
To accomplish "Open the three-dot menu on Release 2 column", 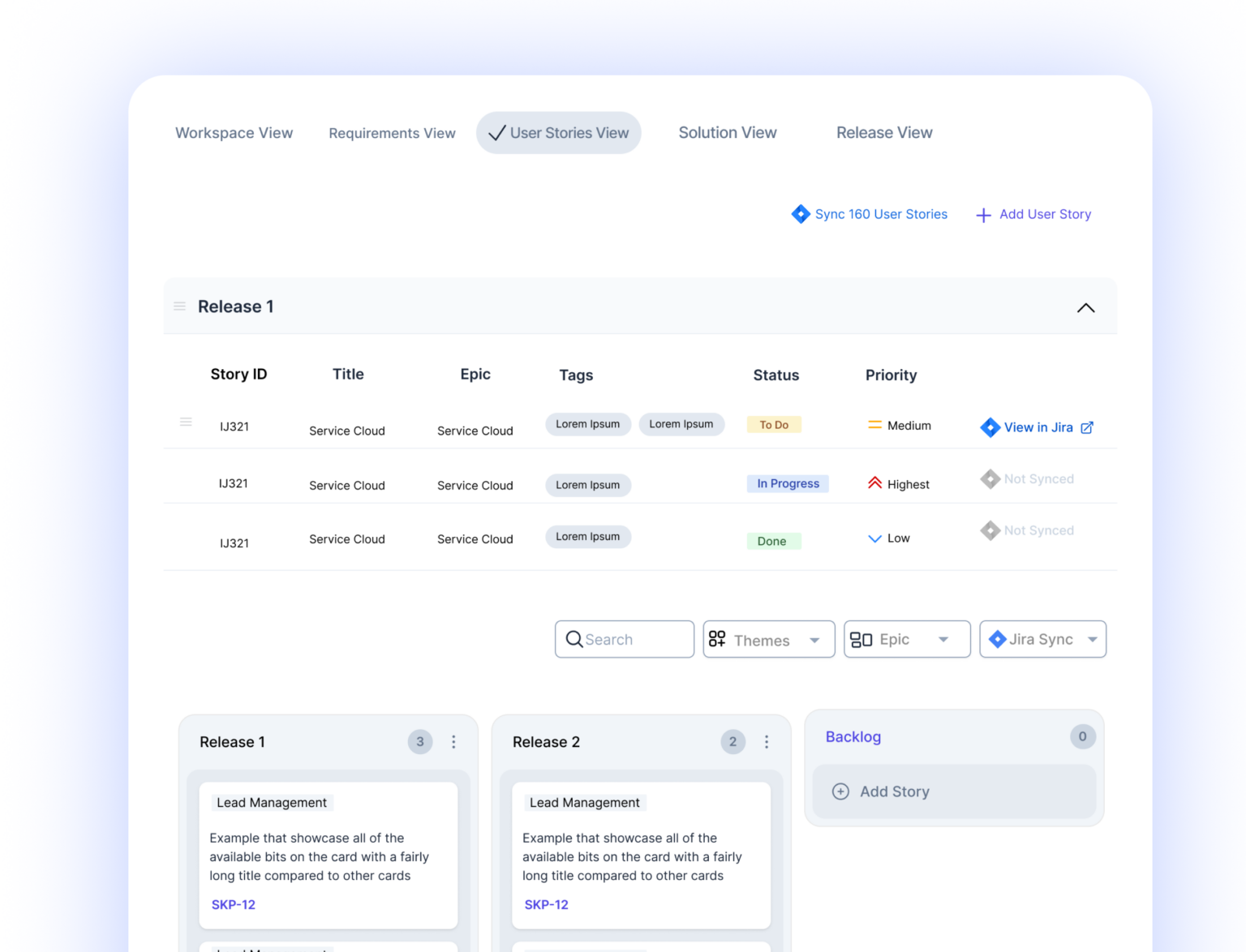I will tap(767, 742).
